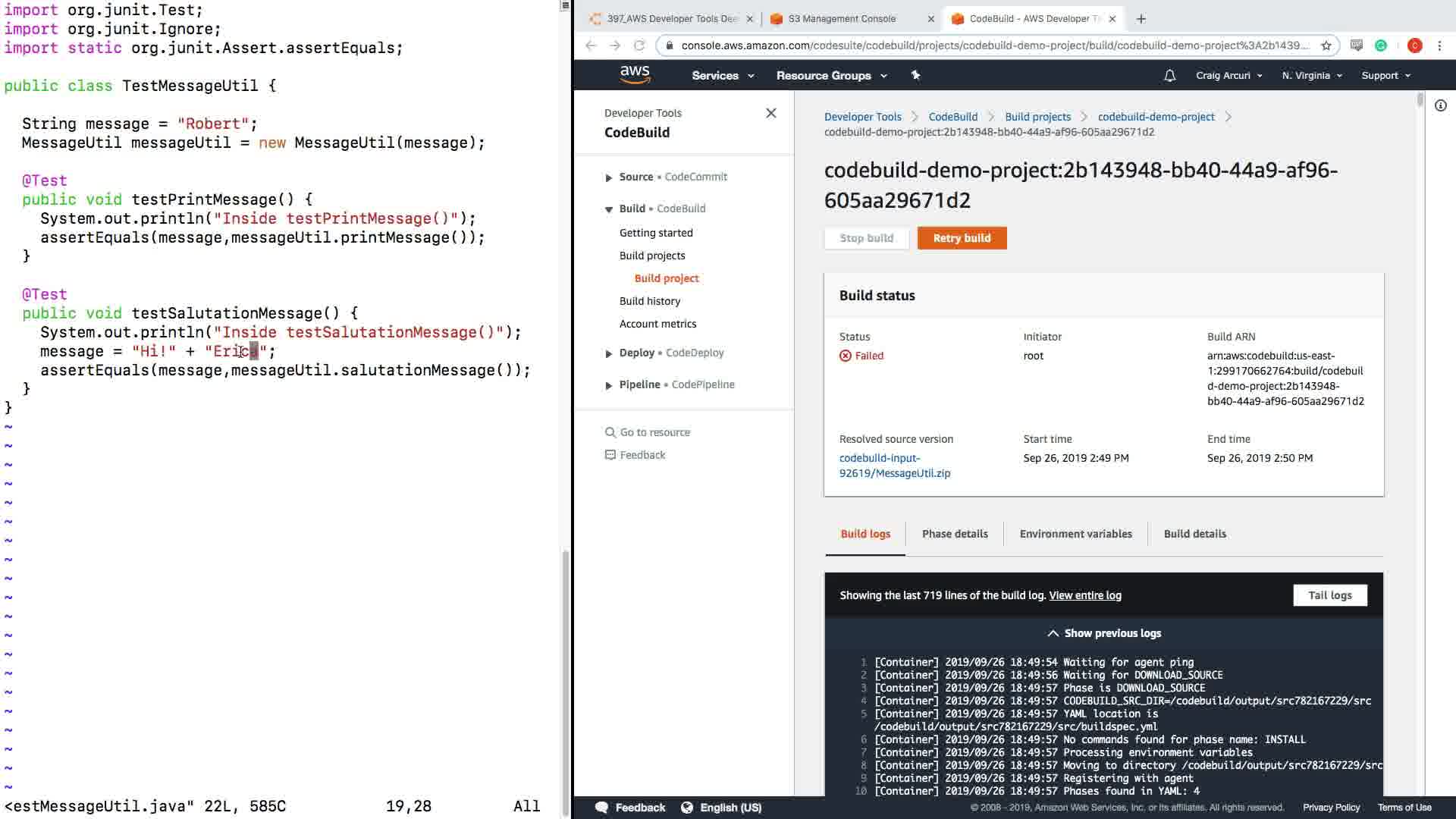Expand the Source CodeCommit section
Viewport: 1456px width, 819px height.
(608, 177)
